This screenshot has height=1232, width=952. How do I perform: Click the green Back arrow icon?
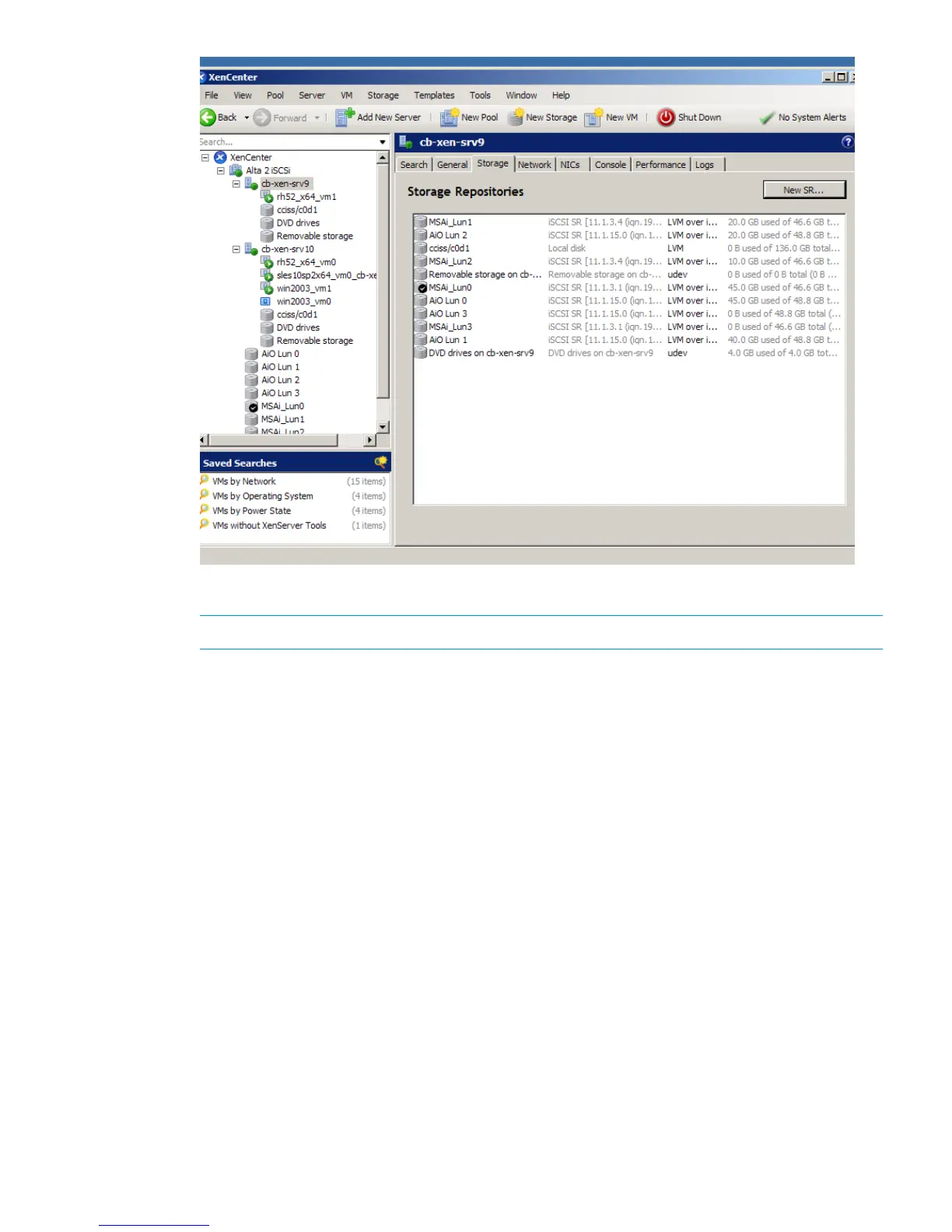[208, 117]
